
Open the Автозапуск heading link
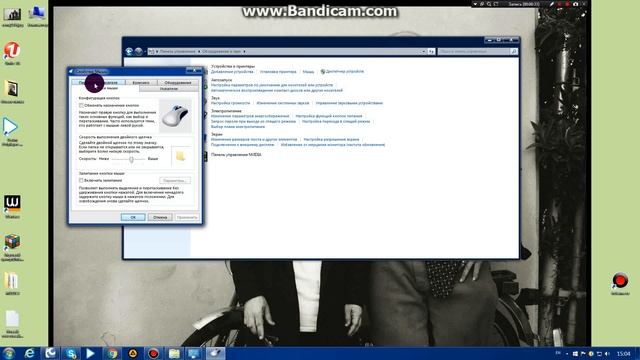pyautogui.click(x=221, y=80)
